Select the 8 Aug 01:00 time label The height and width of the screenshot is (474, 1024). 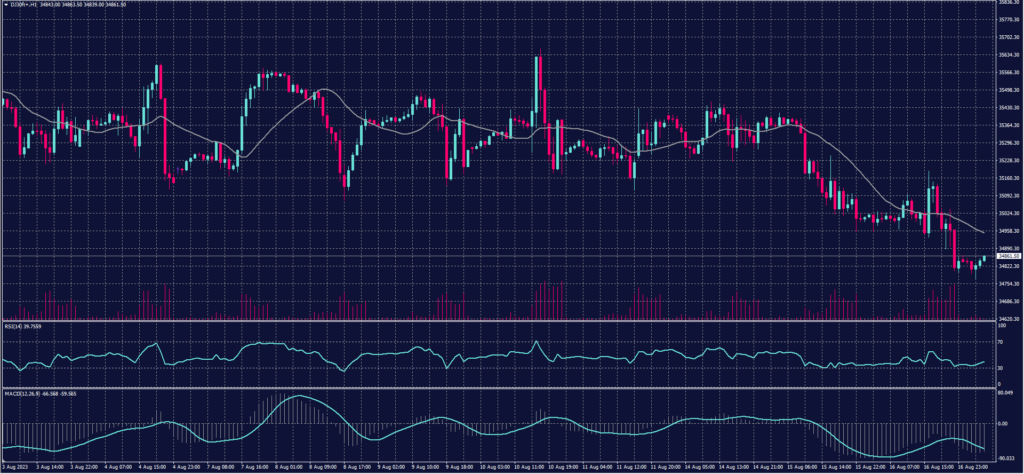(288, 466)
